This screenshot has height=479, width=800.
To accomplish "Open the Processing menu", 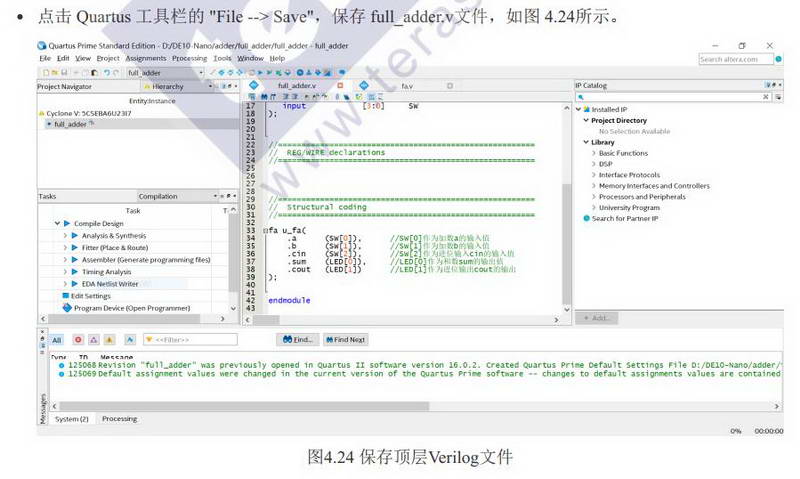I will point(189,58).
